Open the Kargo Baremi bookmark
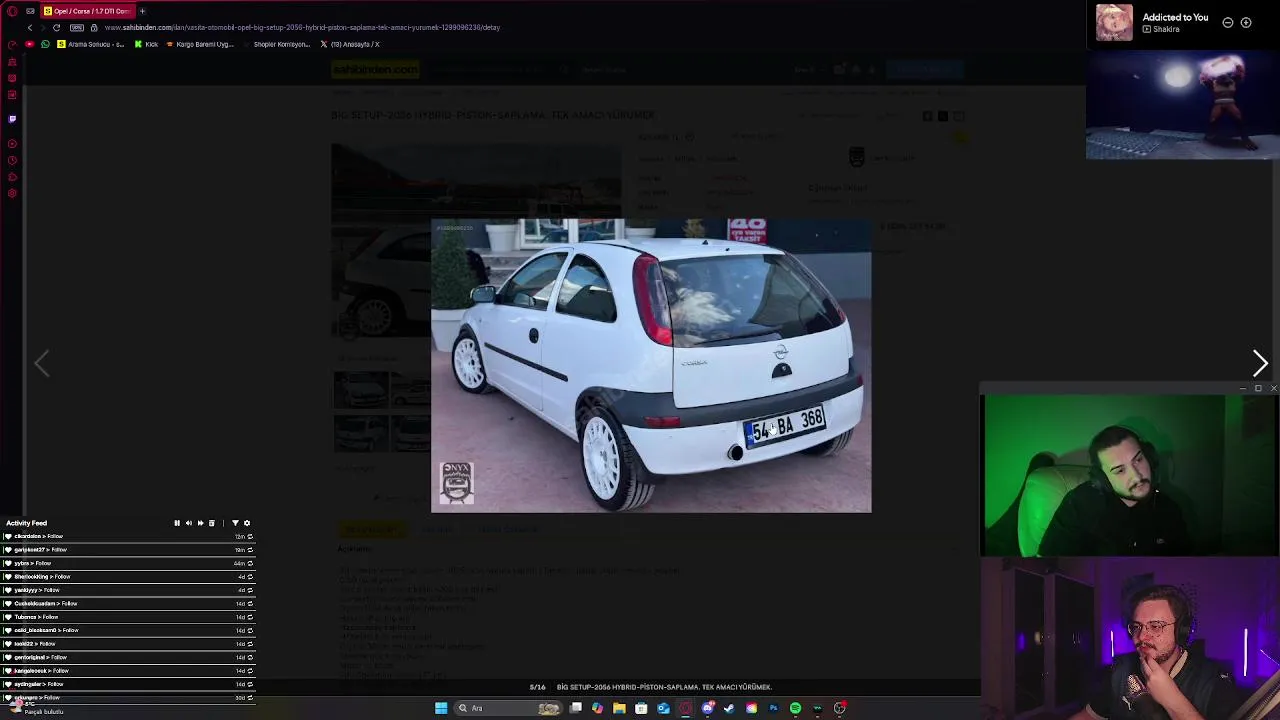This screenshot has height=720, width=1280. coord(200,44)
